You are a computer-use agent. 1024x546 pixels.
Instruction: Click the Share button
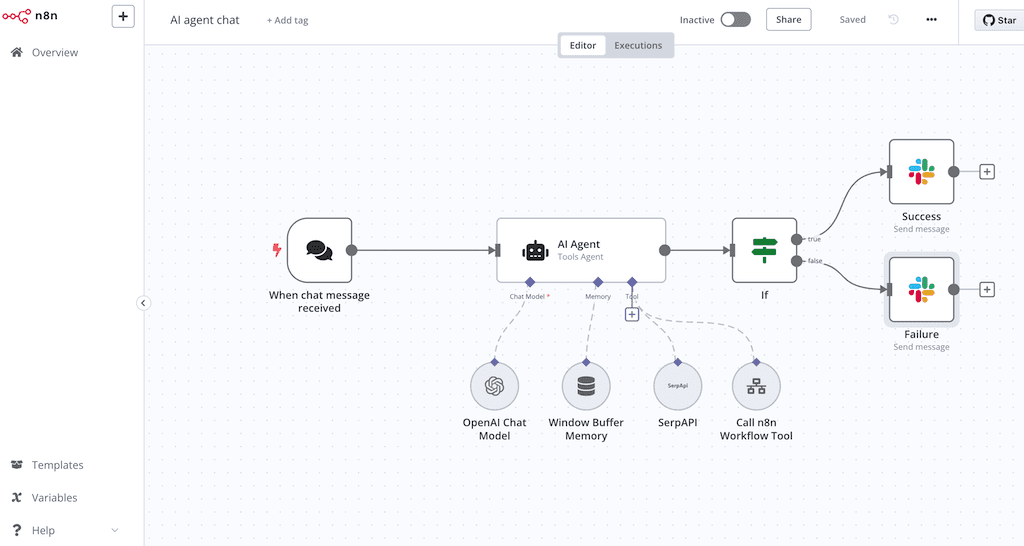tap(788, 20)
